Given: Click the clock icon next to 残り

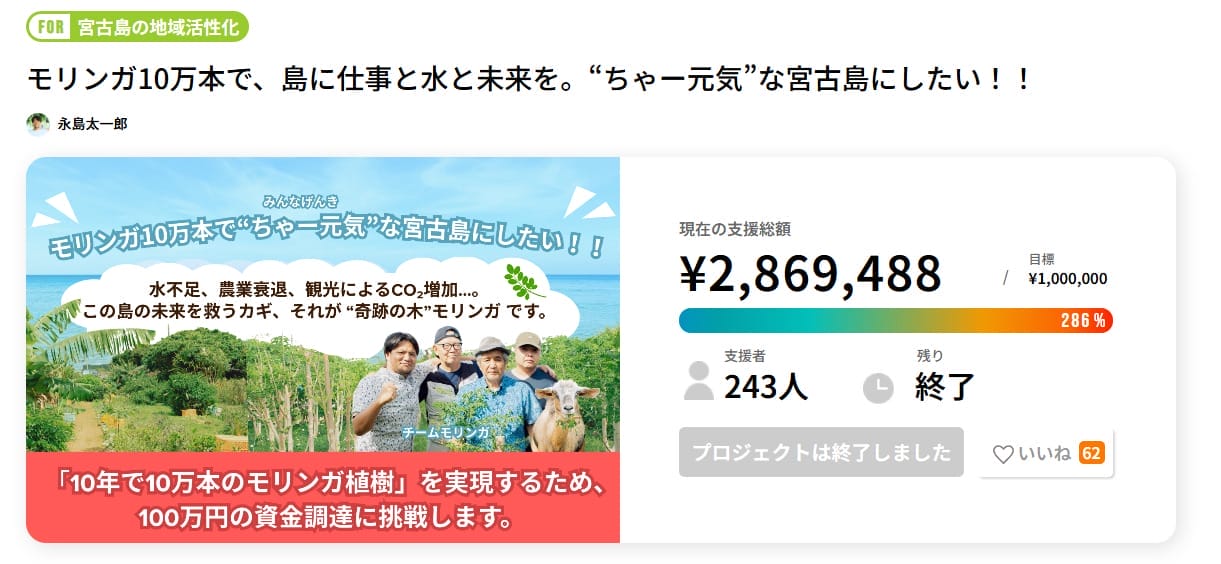Looking at the screenshot, I should pos(877,388).
